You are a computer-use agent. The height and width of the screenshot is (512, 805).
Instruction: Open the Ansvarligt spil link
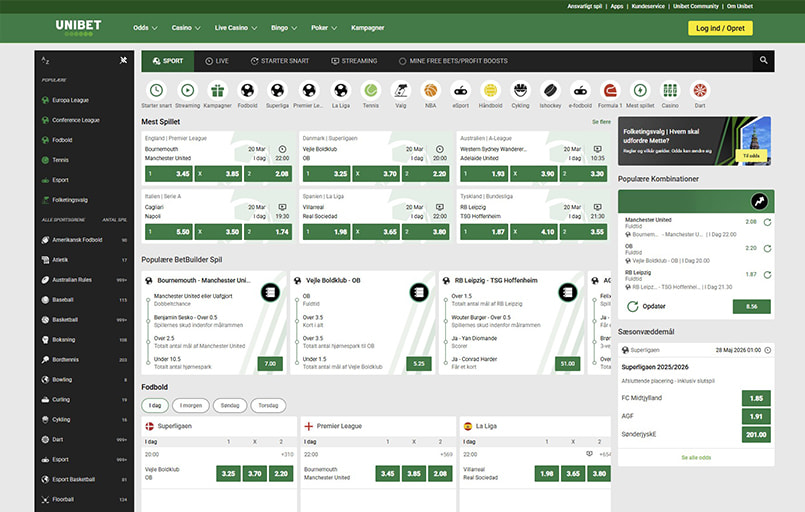click(x=584, y=6)
